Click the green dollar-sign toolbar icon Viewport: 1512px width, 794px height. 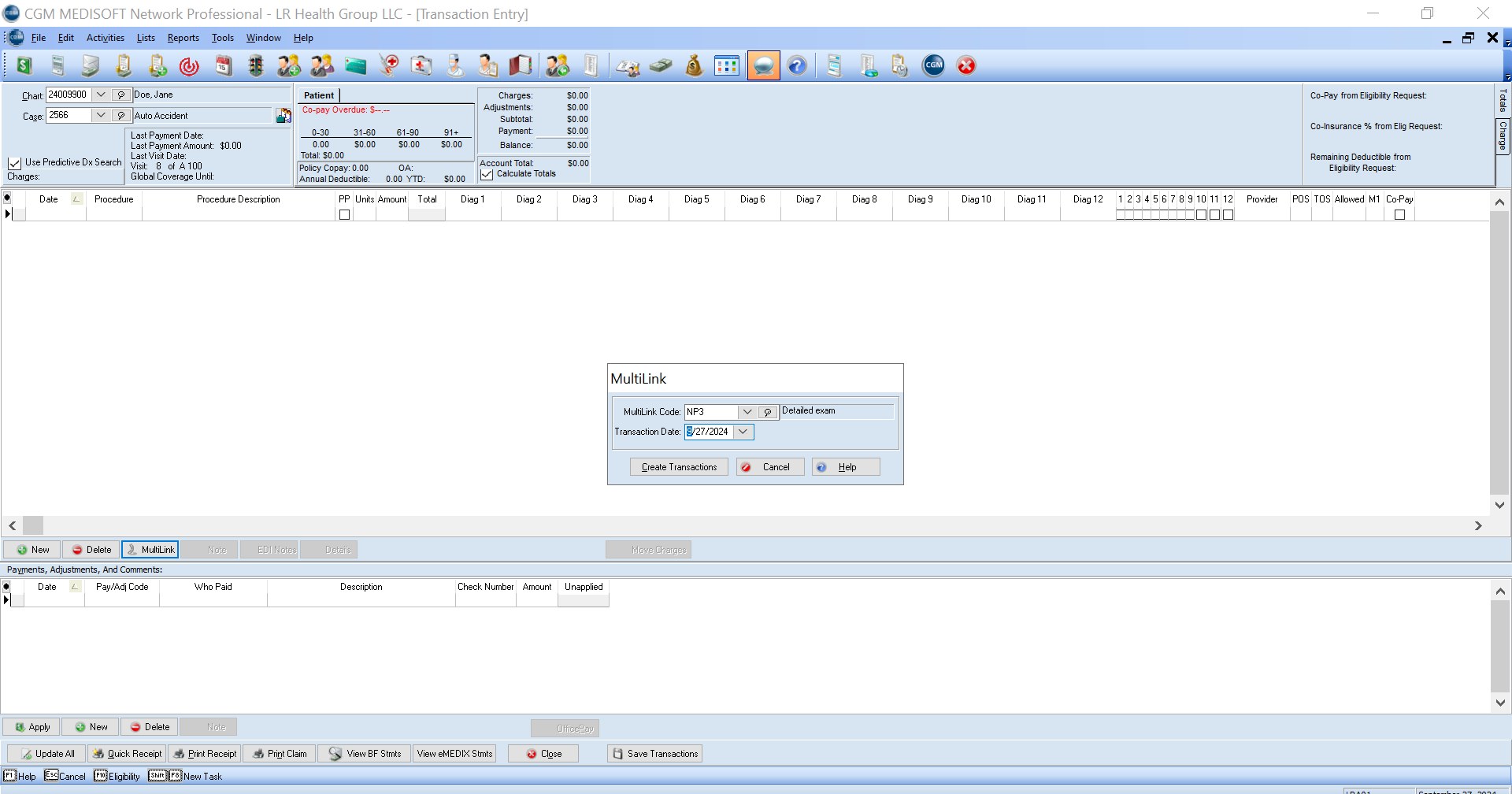pyautogui.click(x=24, y=66)
